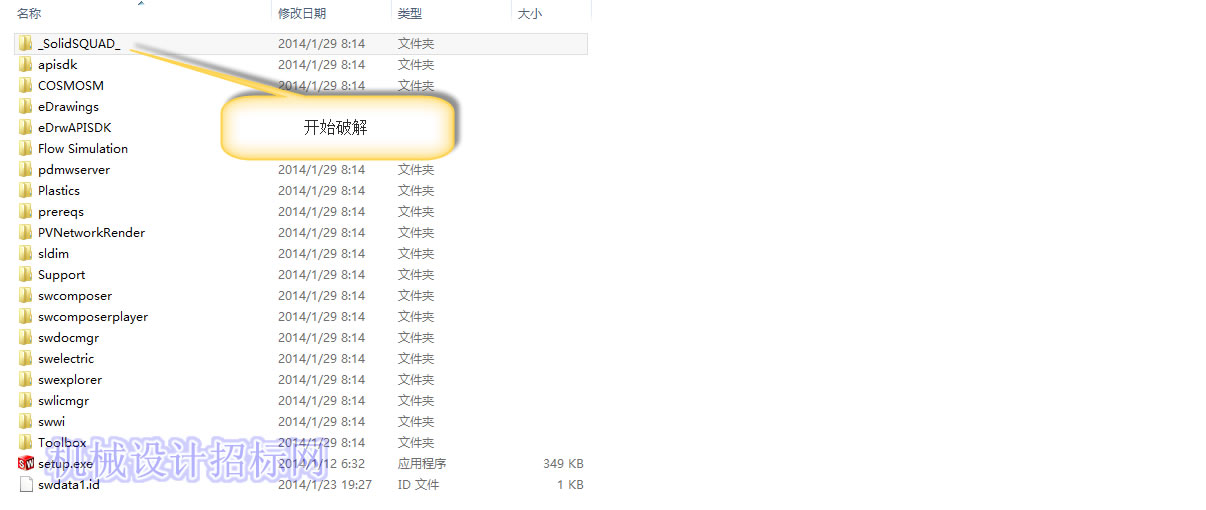Click the PVNetworkRender folder icon
This screenshot has width=1206, height=510.
point(26,233)
